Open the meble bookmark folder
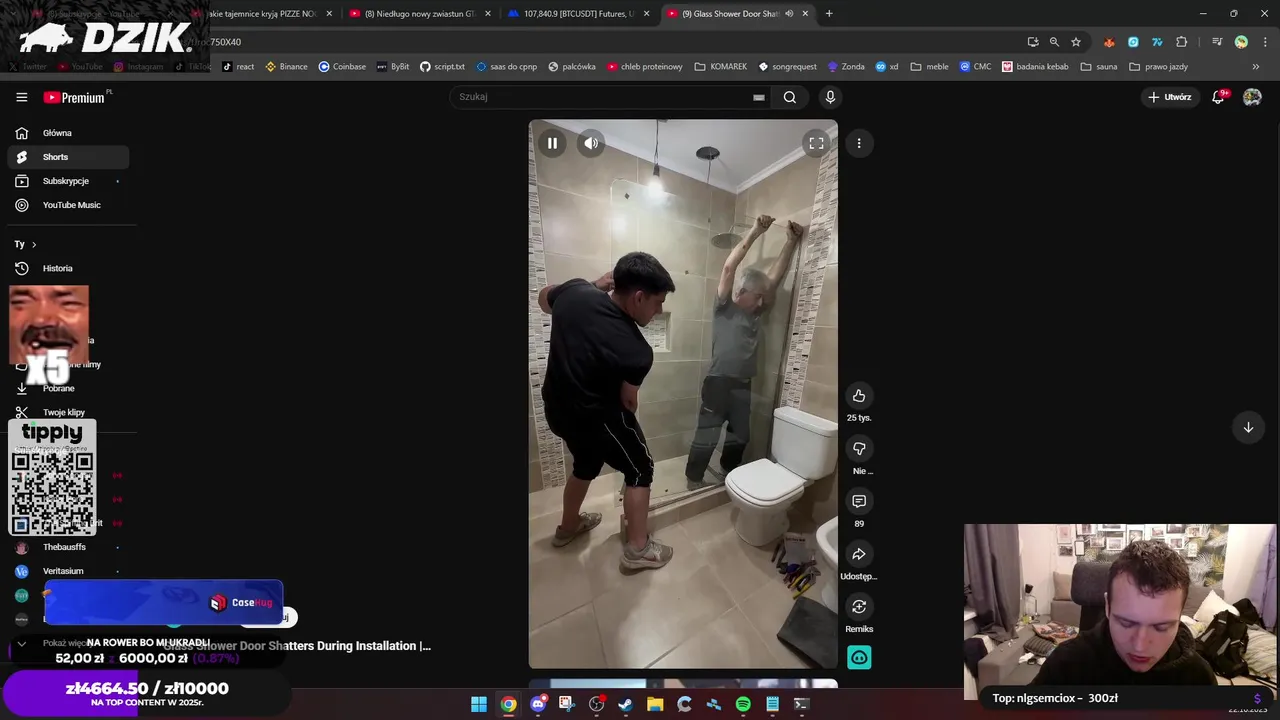This screenshot has height=720, width=1280. tap(929, 67)
